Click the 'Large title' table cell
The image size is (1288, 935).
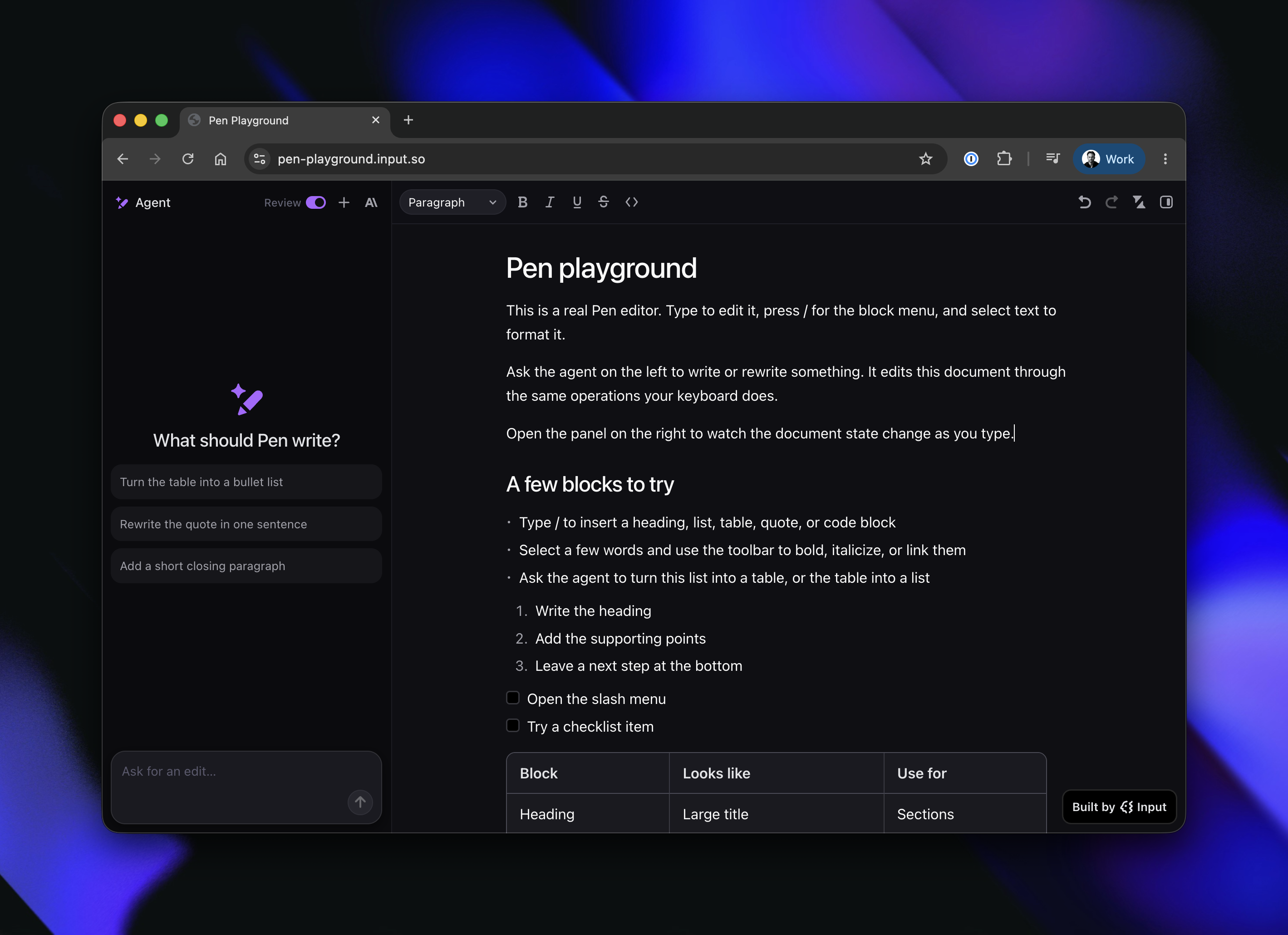(x=777, y=813)
